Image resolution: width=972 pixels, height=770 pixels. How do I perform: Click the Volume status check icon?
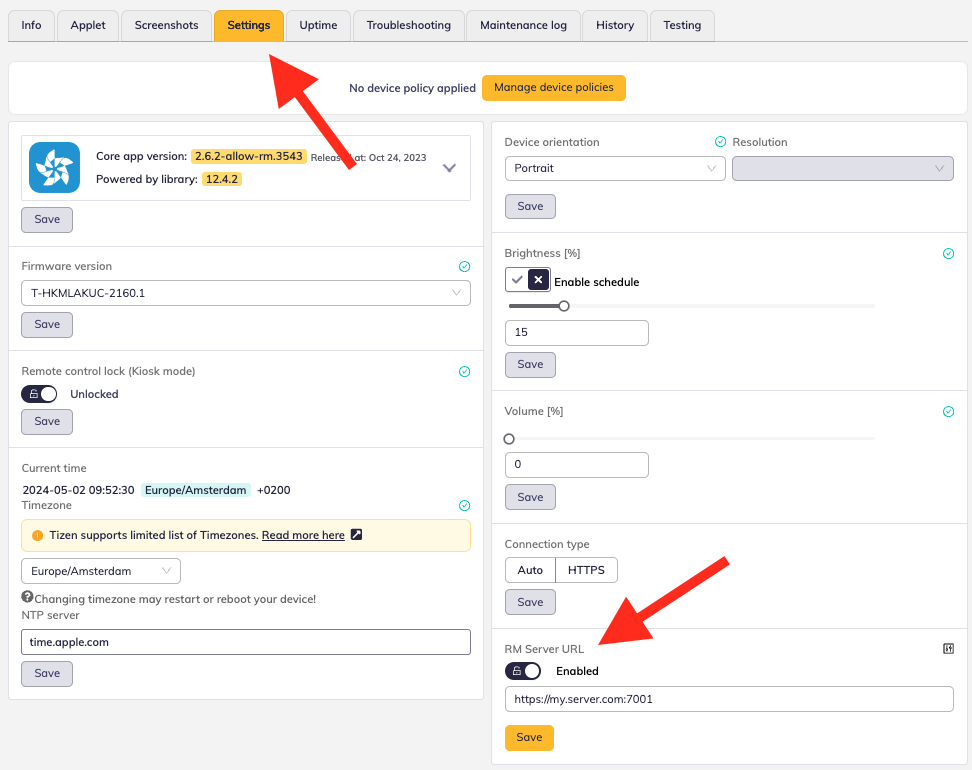pos(948,412)
